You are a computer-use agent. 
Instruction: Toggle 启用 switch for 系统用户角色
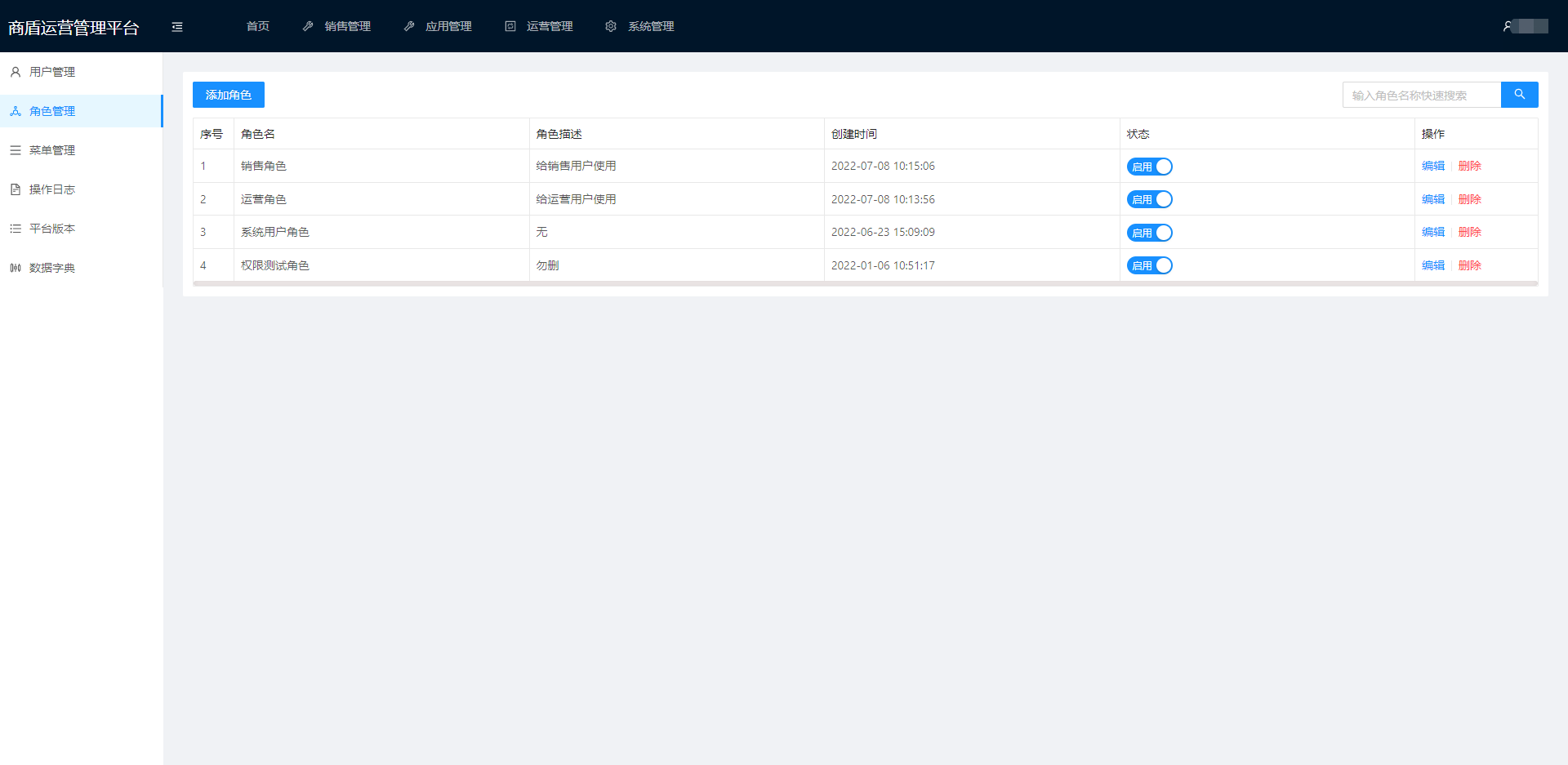[1150, 233]
